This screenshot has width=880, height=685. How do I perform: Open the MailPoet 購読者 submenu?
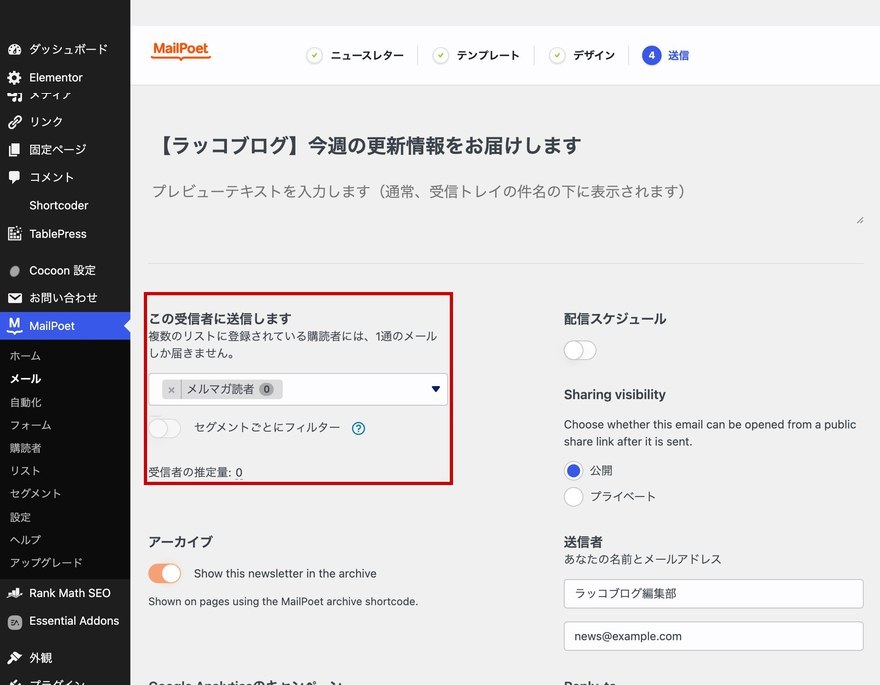coord(25,448)
